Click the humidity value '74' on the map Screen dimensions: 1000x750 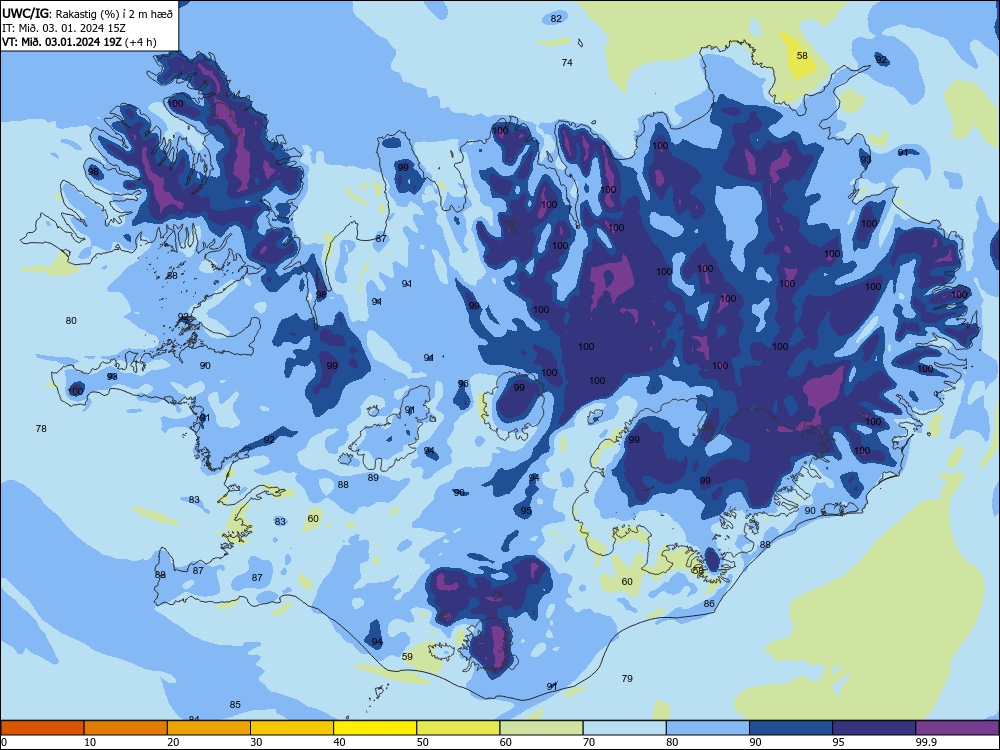567,62
